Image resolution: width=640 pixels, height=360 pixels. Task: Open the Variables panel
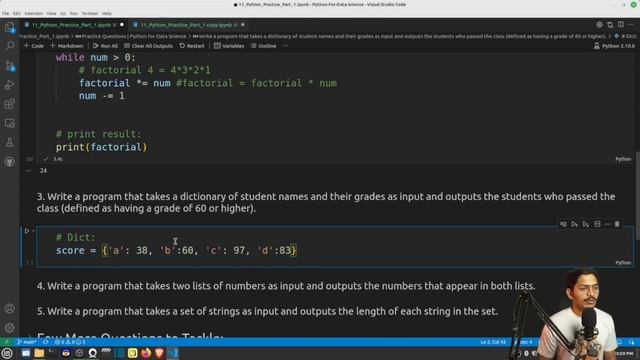229,46
